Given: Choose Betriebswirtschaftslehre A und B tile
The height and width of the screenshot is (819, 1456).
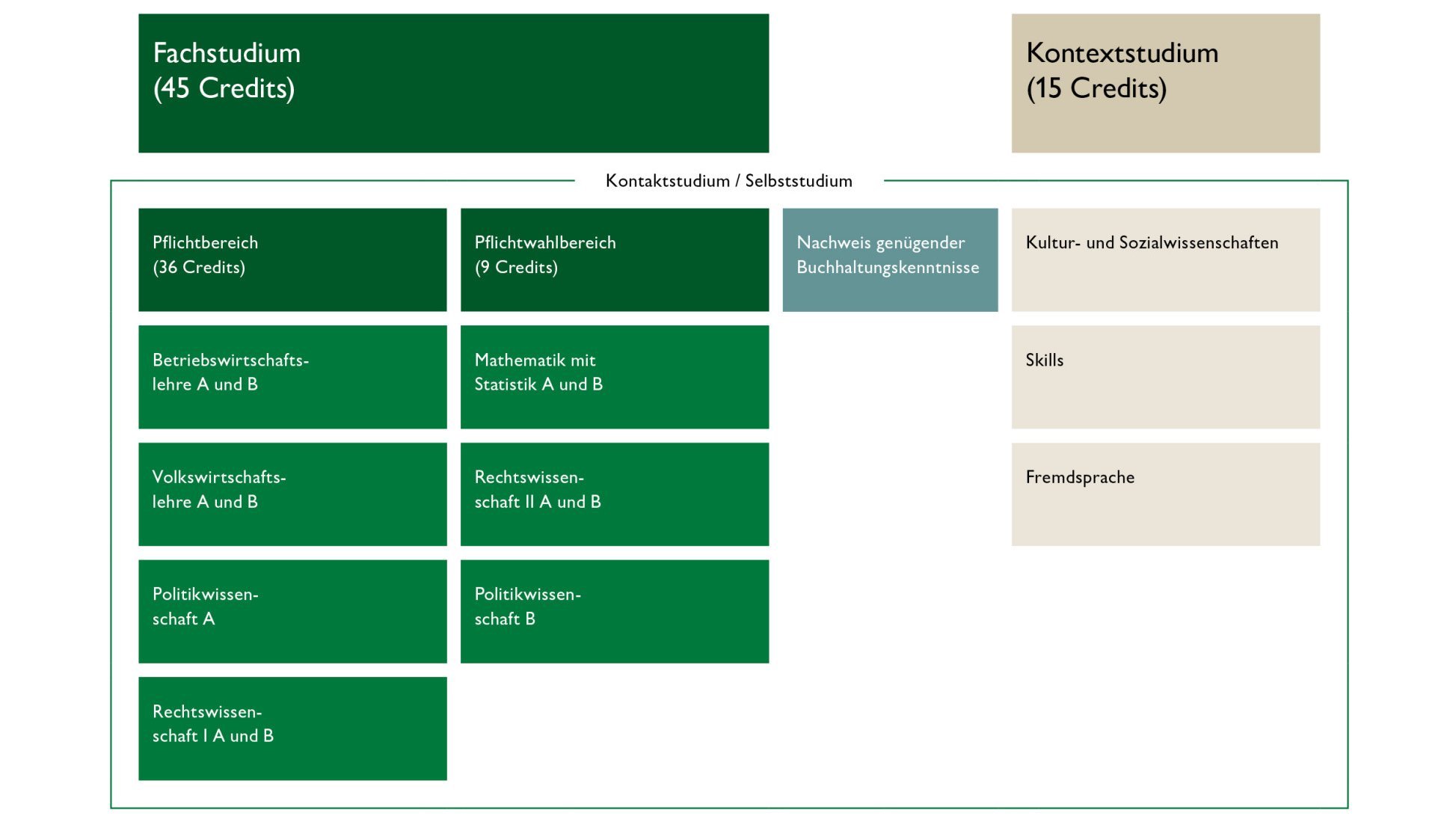Looking at the screenshot, I should [x=292, y=376].
